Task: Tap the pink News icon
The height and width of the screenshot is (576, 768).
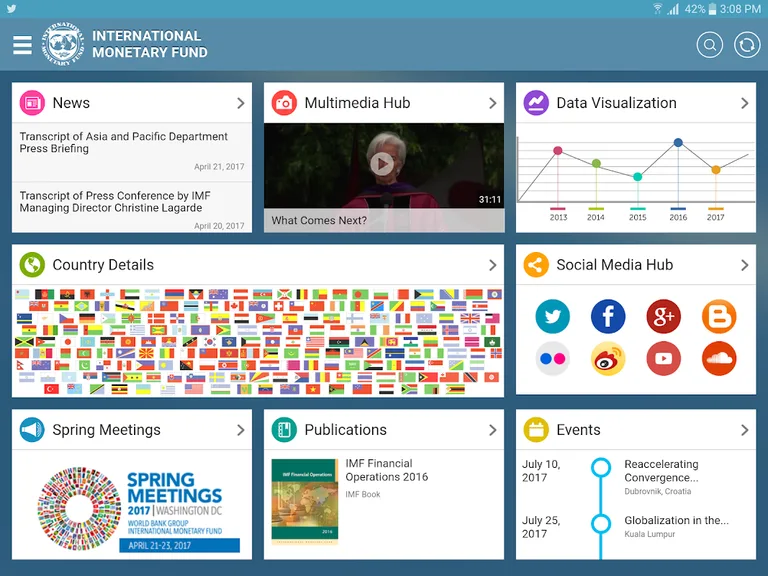Action: point(32,103)
